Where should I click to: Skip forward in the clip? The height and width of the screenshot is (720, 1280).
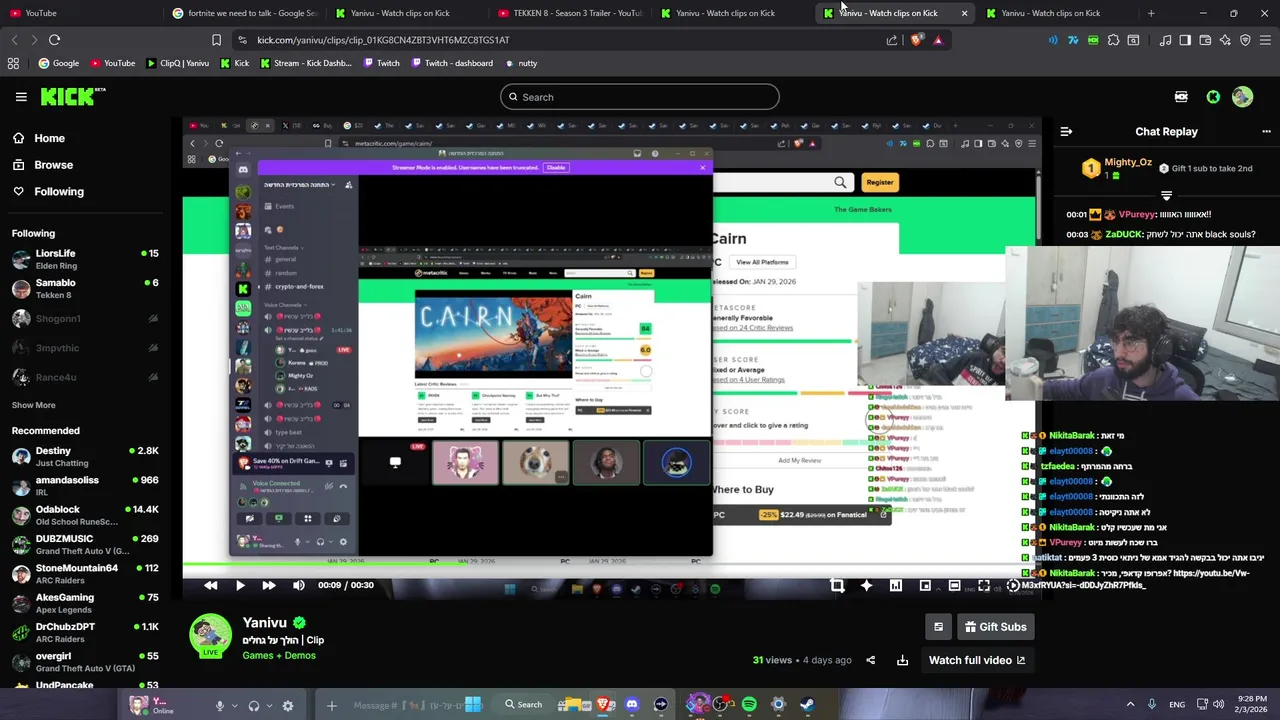(x=269, y=586)
